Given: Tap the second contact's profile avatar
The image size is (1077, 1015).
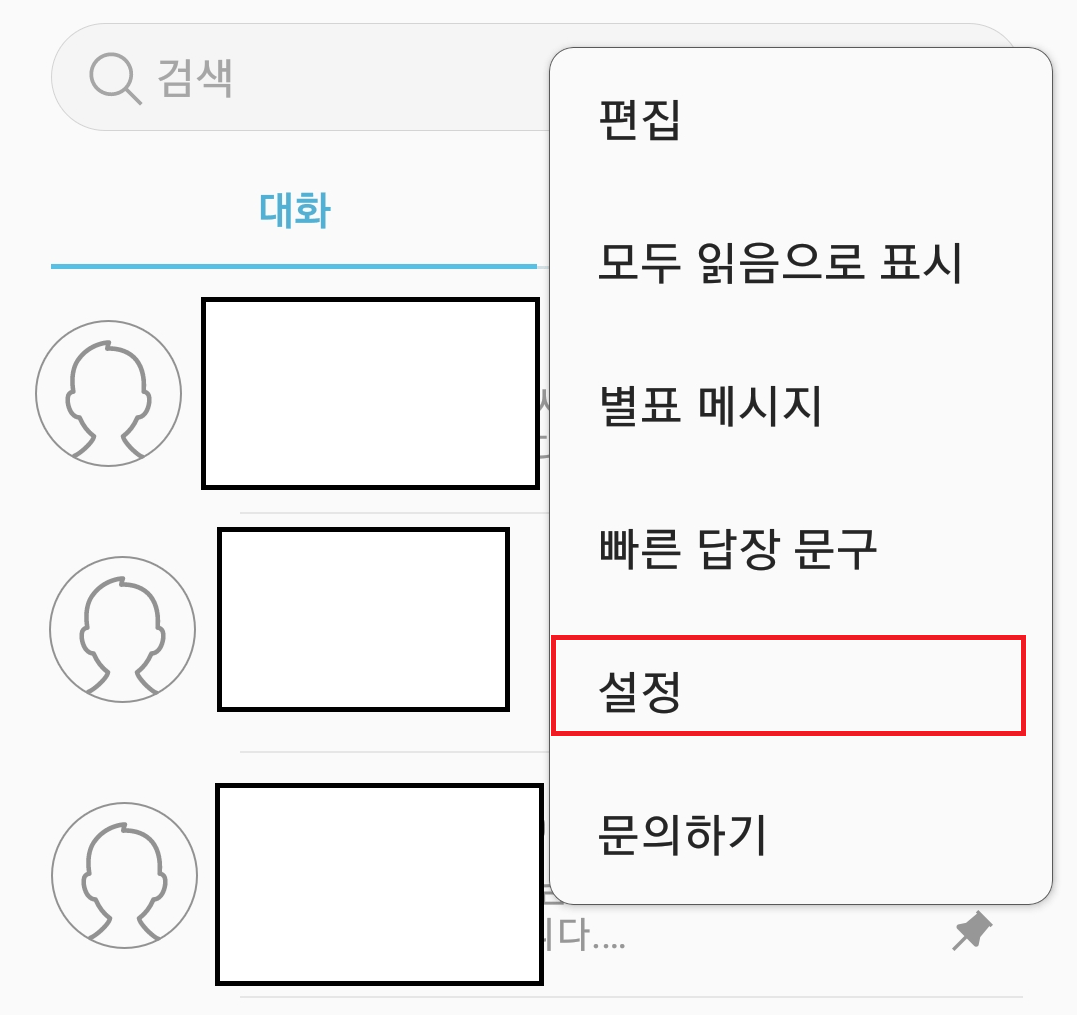Looking at the screenshot, I should 122,627.
